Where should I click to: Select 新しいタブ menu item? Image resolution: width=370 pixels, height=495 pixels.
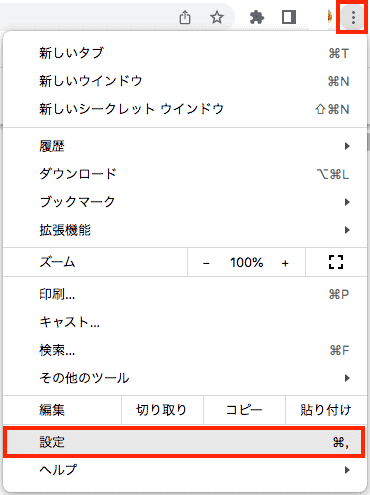click(185, 53)
